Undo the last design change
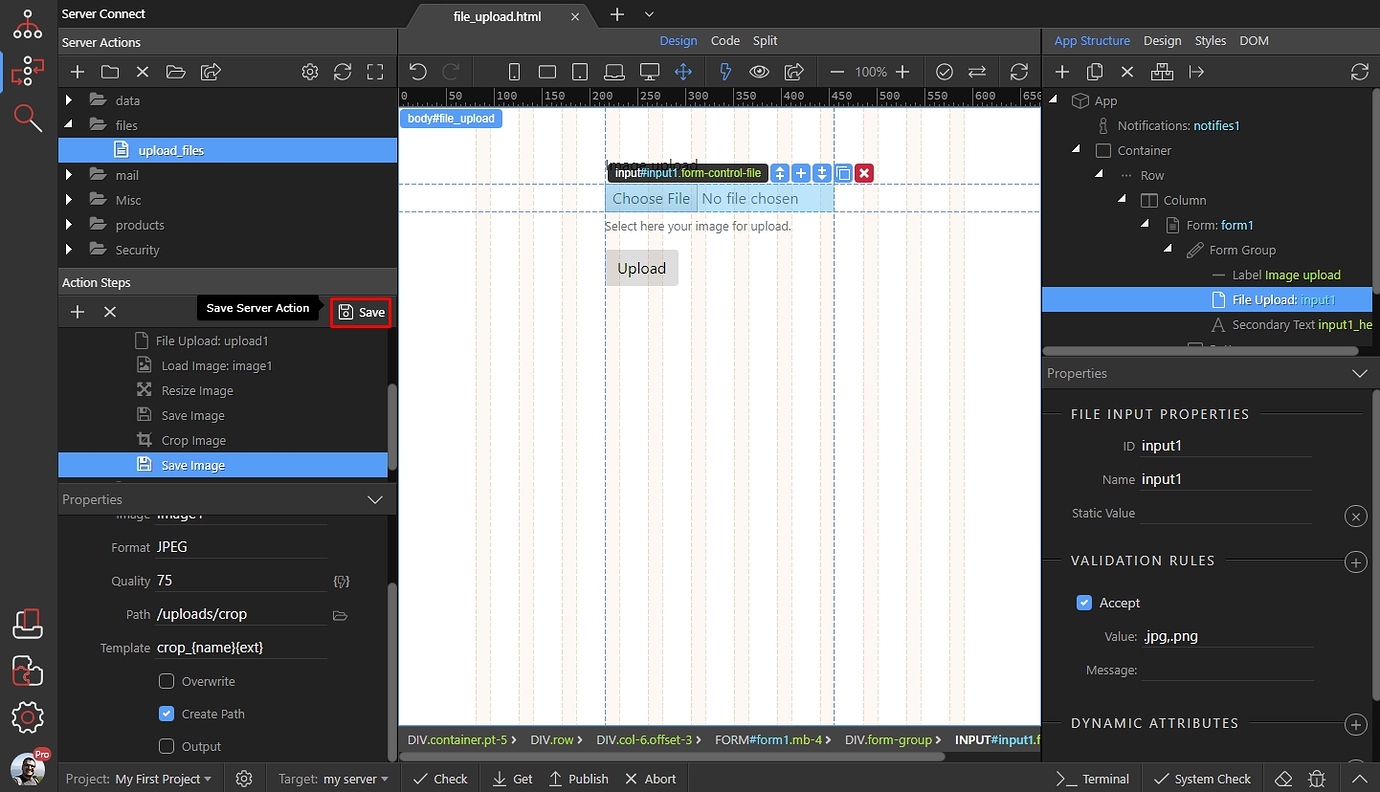This screenshot has width=1380, height=792. (x=418, y=72)
